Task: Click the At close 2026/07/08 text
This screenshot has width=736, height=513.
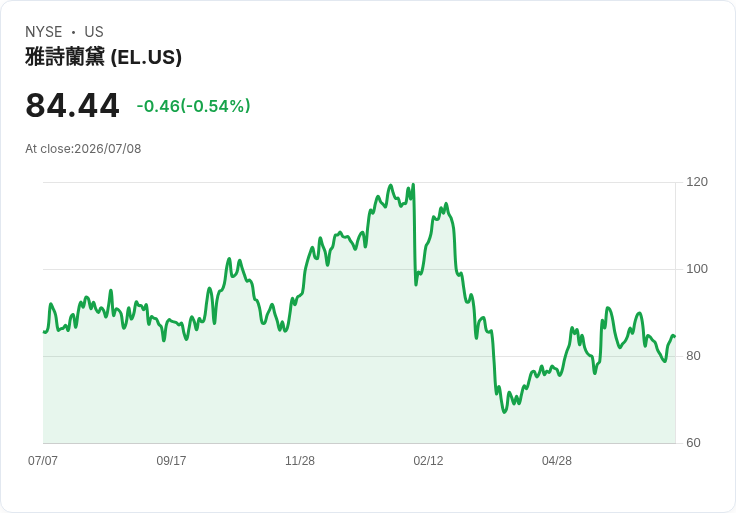Action: 83,149
